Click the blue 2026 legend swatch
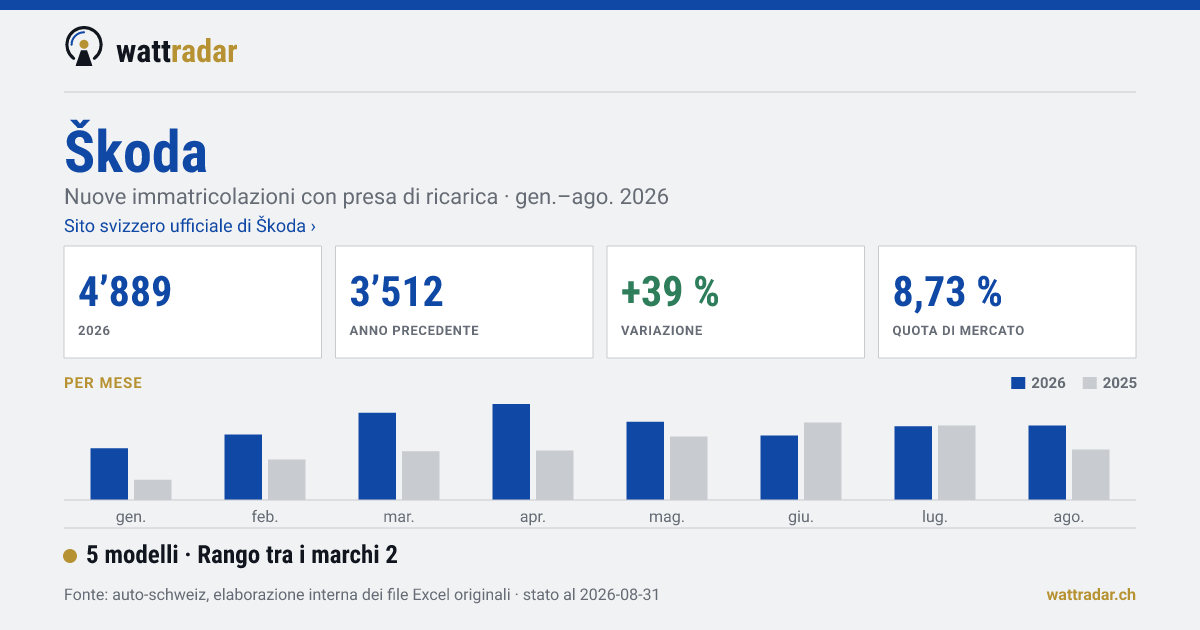The height and width of the screenshot is (630, 1200). (x=1019, y=383)
